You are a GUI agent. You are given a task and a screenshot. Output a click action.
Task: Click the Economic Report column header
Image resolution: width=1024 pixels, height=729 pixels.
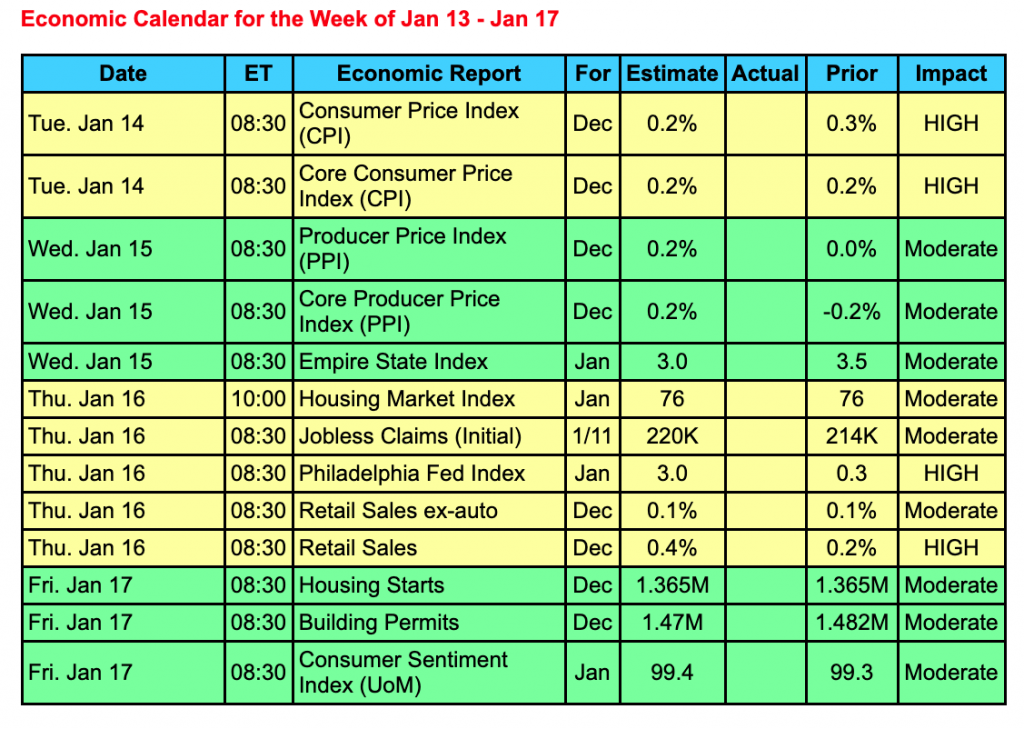pos(429,74)
